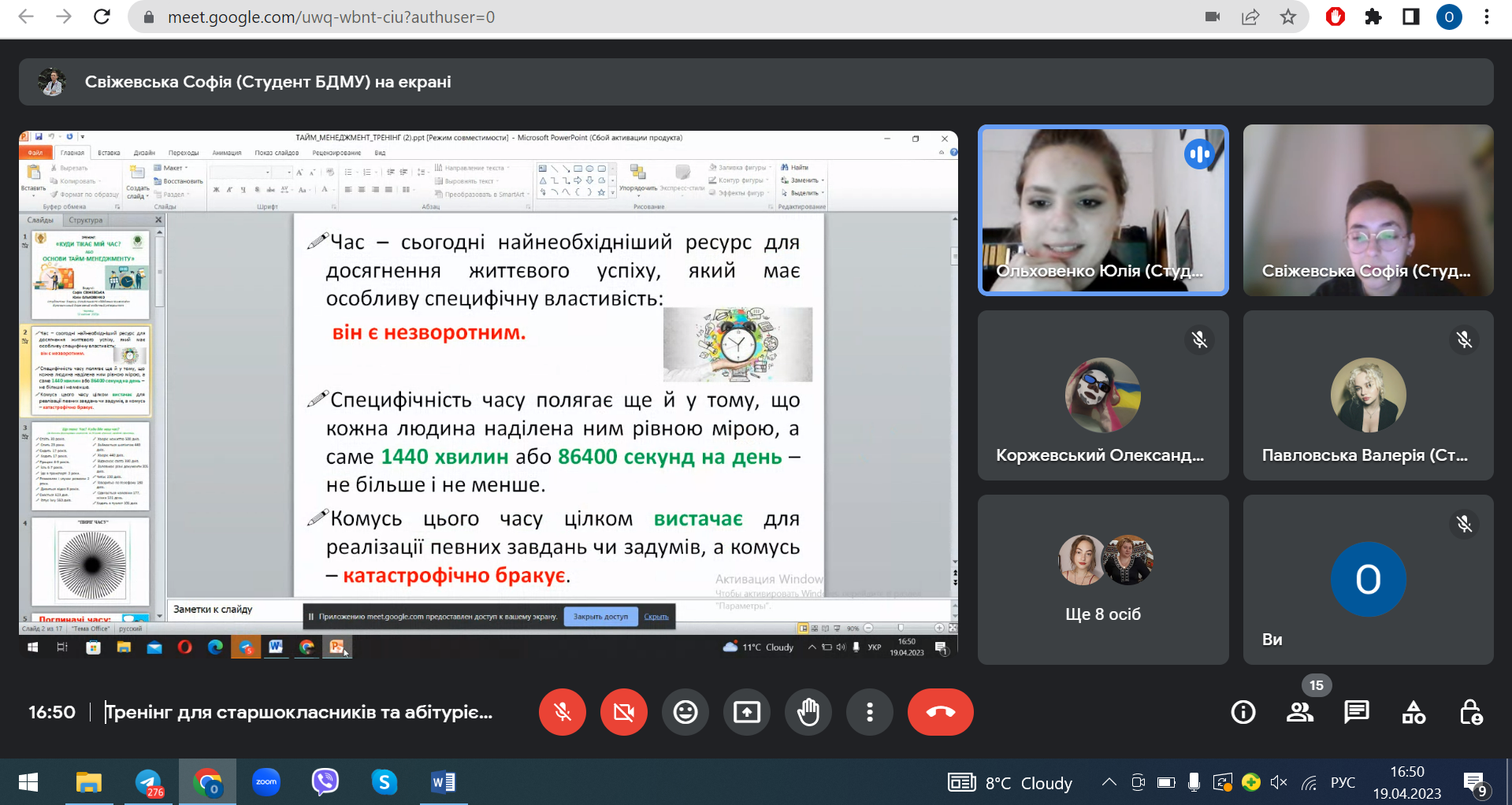Click the Chrome extensions puzzle icon

[x=1373, y=17]
